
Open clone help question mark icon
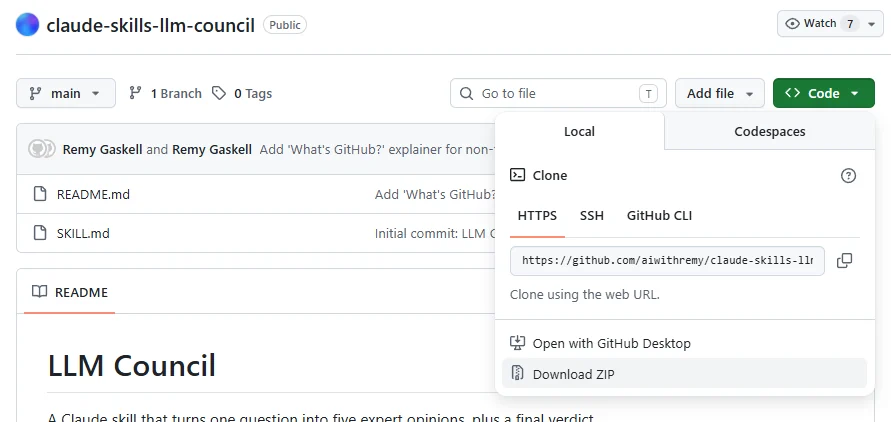click(848, 176)
